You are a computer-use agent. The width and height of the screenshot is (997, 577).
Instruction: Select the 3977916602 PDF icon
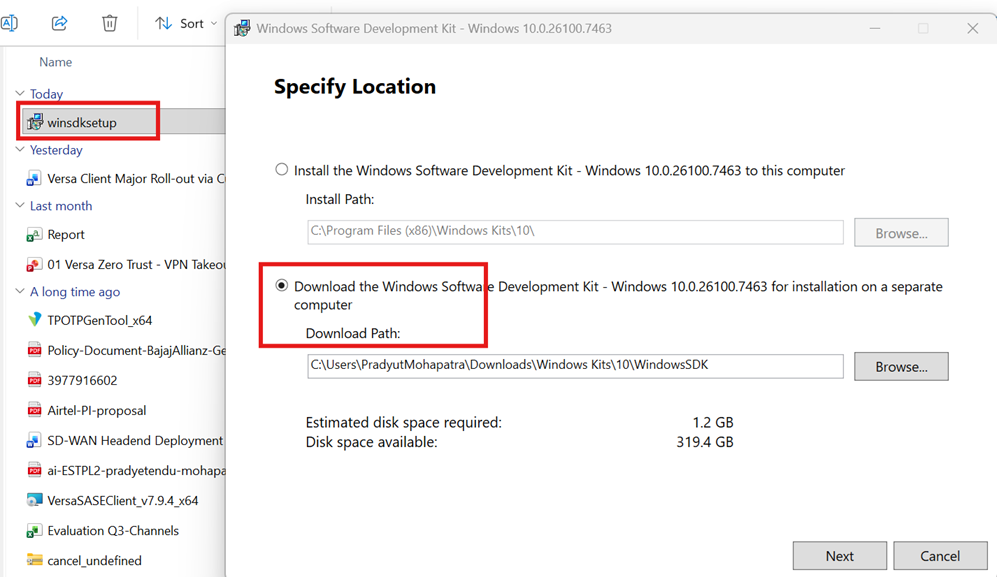coord(34,380)
